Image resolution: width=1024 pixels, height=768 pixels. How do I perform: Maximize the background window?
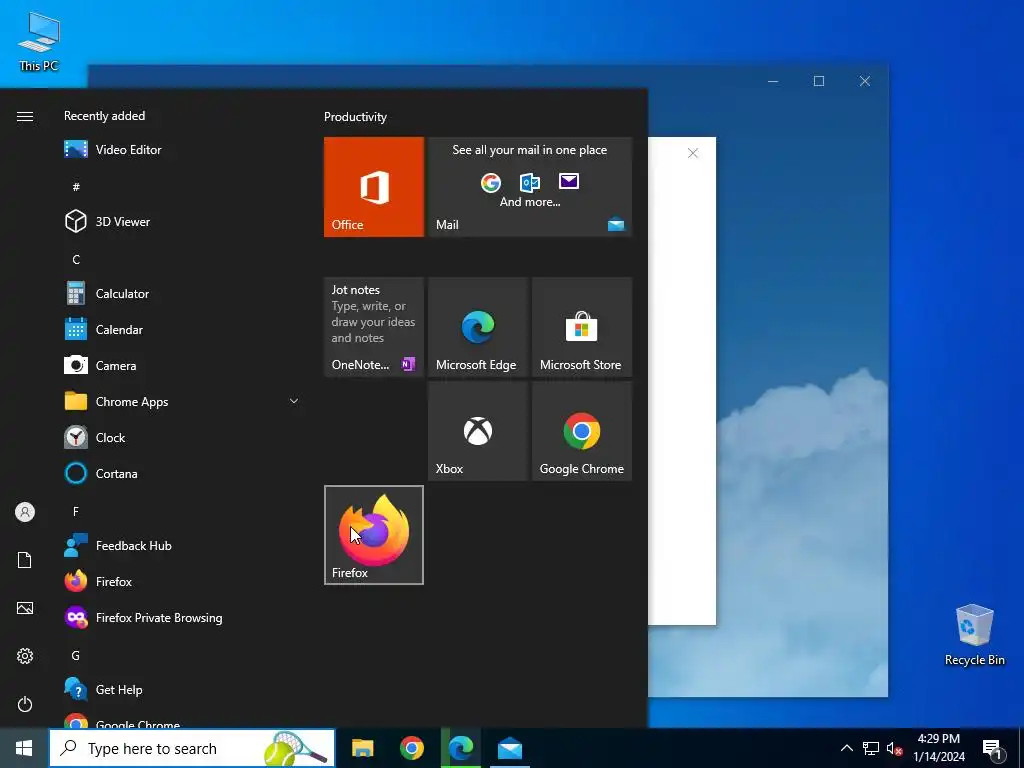click(819, 81)
